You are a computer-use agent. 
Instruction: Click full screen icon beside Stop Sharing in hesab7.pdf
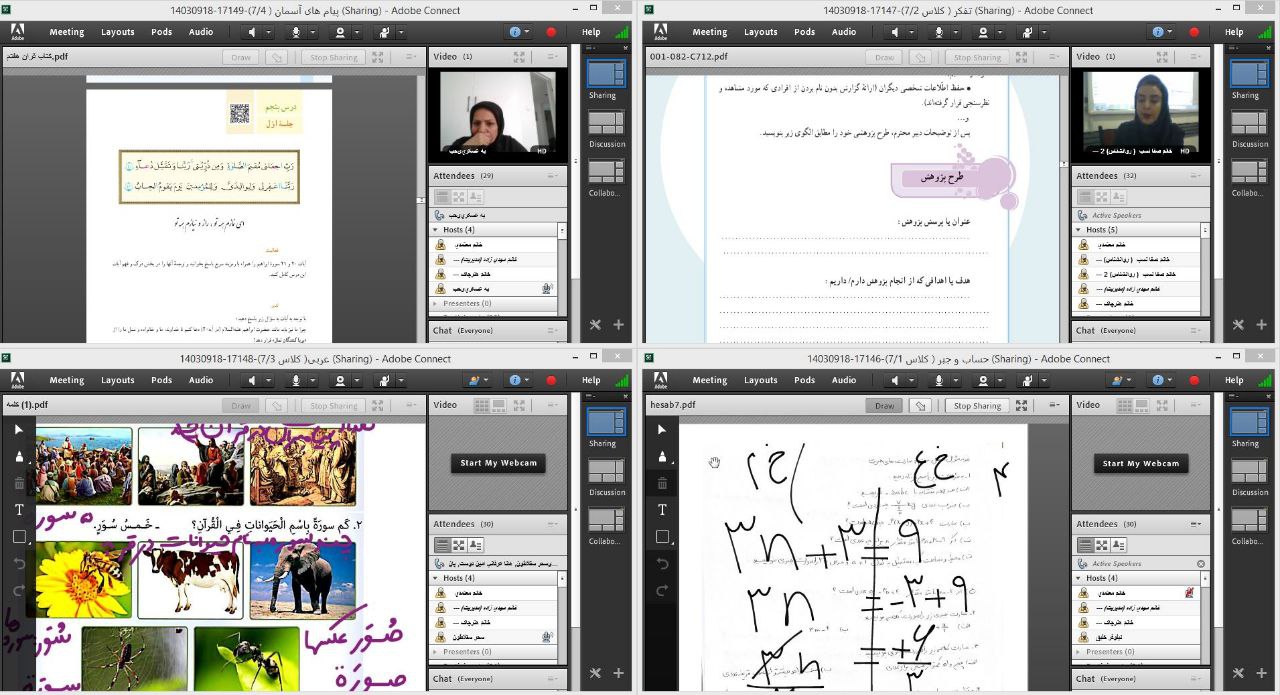(x=1021, y=406)
